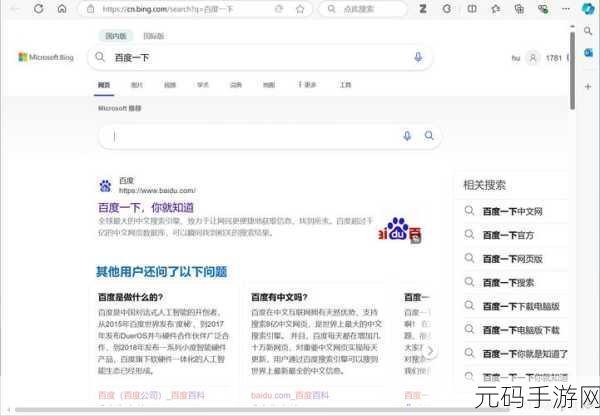Click related search 百度一下官方
The image size is (600, 416).
click(508, 235)
